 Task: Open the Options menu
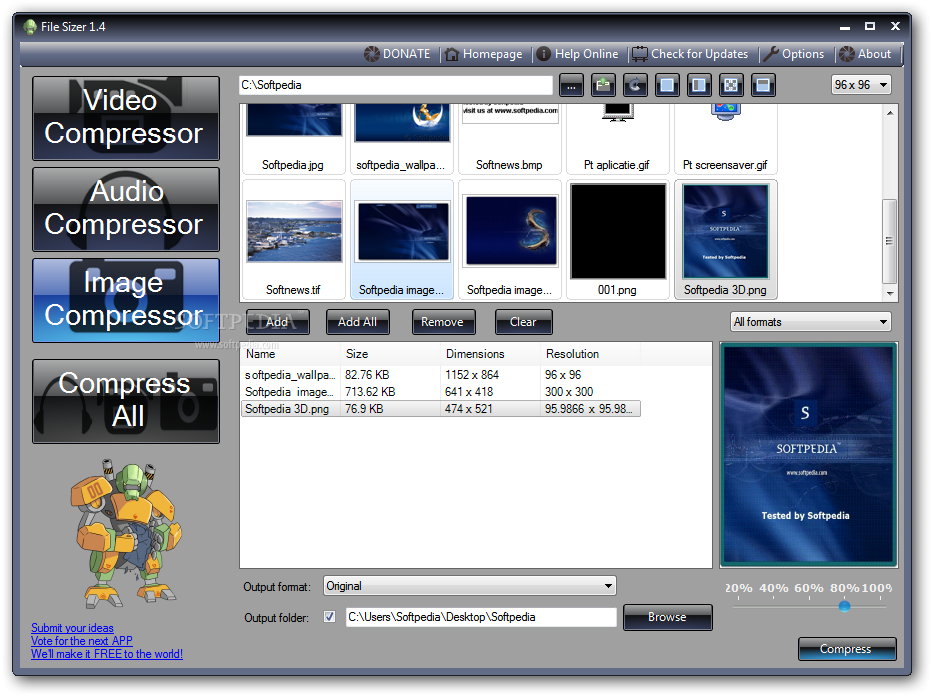coord(794,54)
